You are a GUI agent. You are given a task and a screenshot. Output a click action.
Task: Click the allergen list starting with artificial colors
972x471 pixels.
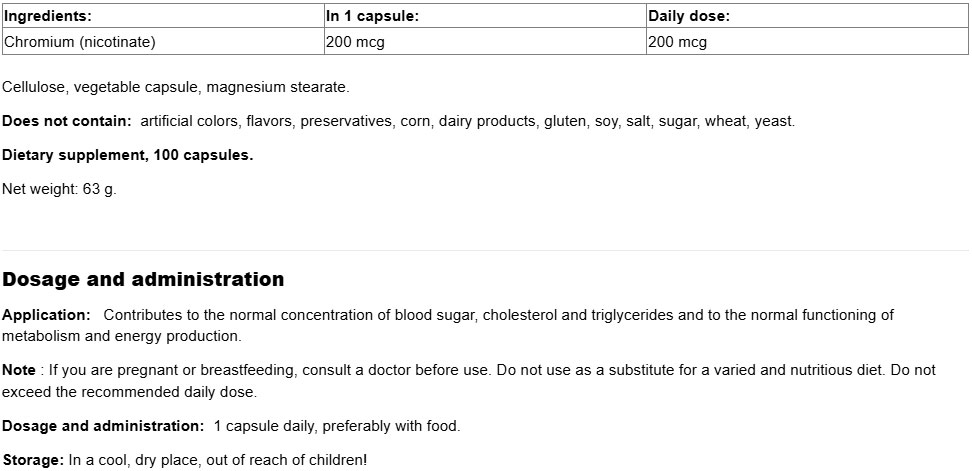click(x=467, y=121)
